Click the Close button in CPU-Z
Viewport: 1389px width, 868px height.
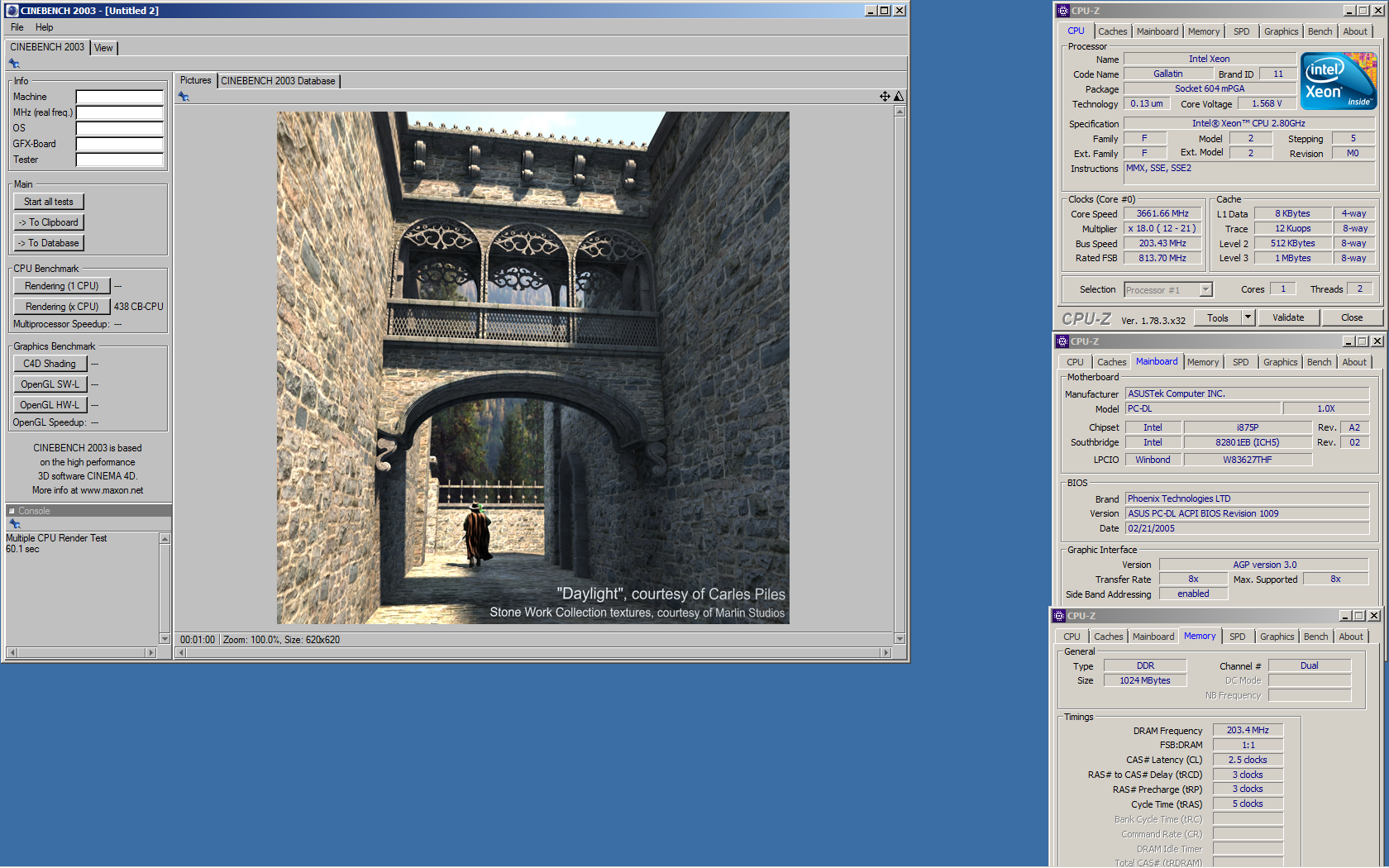[x=1352, y=317]
